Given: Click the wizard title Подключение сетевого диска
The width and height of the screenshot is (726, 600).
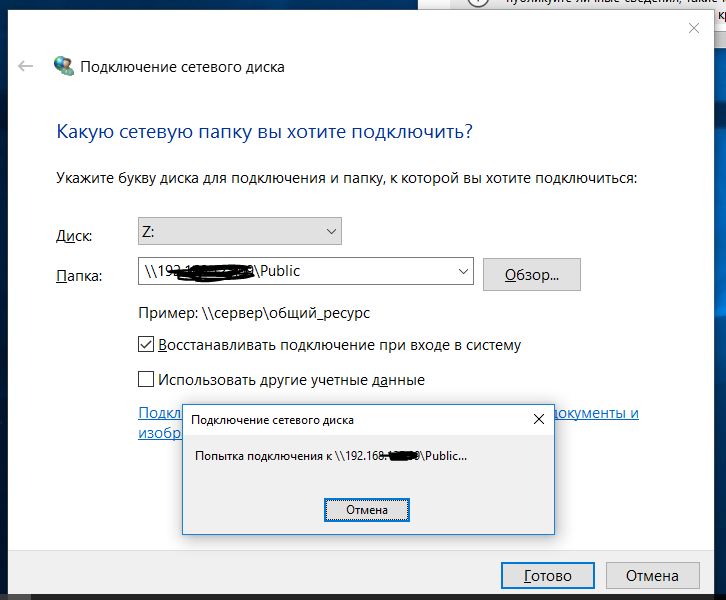Looking at the screenshot, I should pyautogui.click(x=182, y=67).
